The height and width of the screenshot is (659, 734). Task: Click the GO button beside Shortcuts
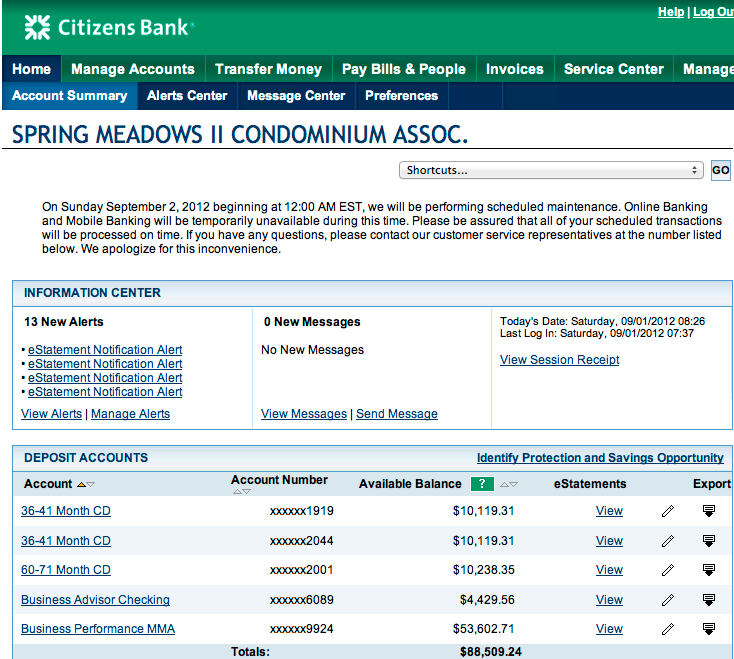720,170
